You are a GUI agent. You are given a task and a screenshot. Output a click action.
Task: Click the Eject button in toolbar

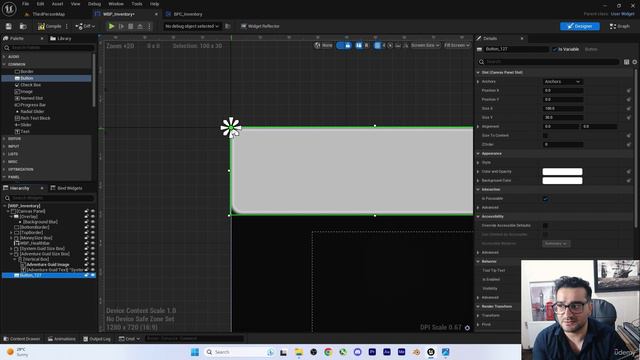pos(140,26)
